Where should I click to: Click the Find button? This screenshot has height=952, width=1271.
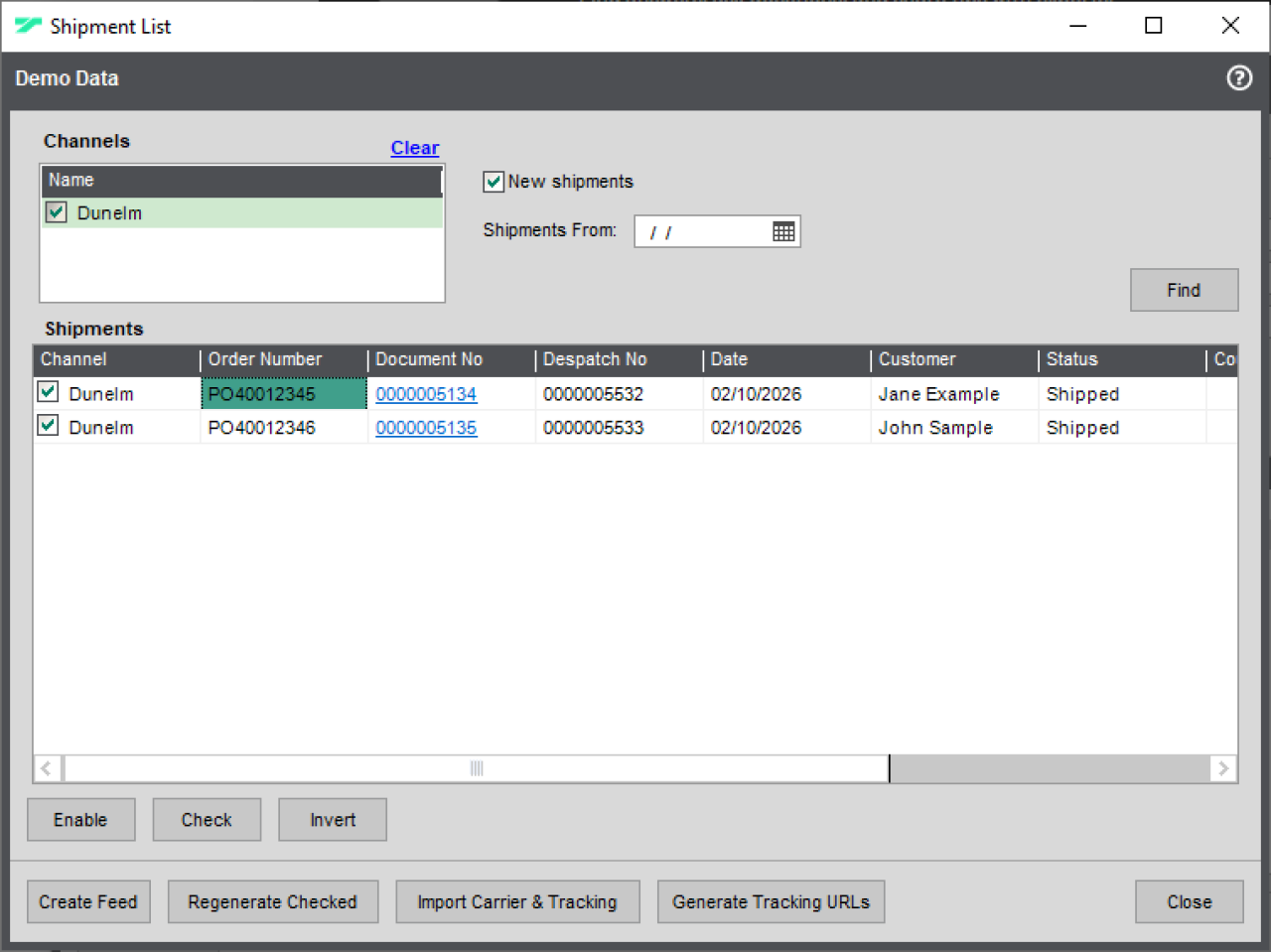1184,290
